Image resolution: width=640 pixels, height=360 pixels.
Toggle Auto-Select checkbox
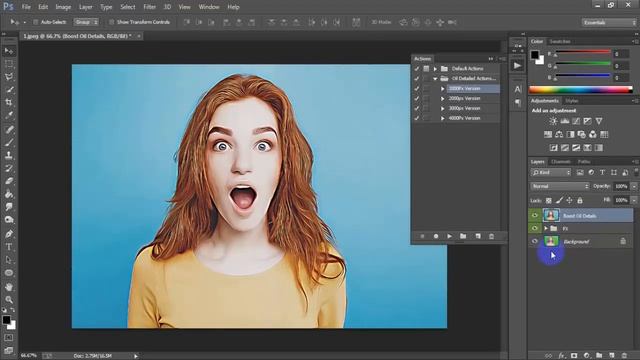coord(35,22)
